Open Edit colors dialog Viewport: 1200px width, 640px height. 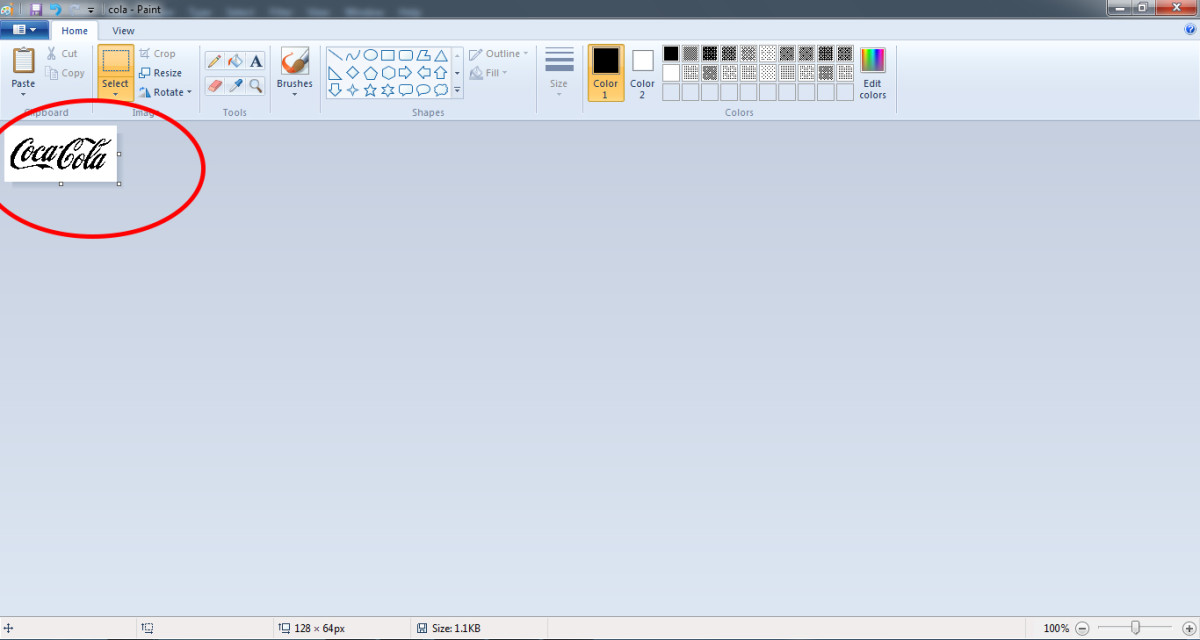tap(872, 72)
